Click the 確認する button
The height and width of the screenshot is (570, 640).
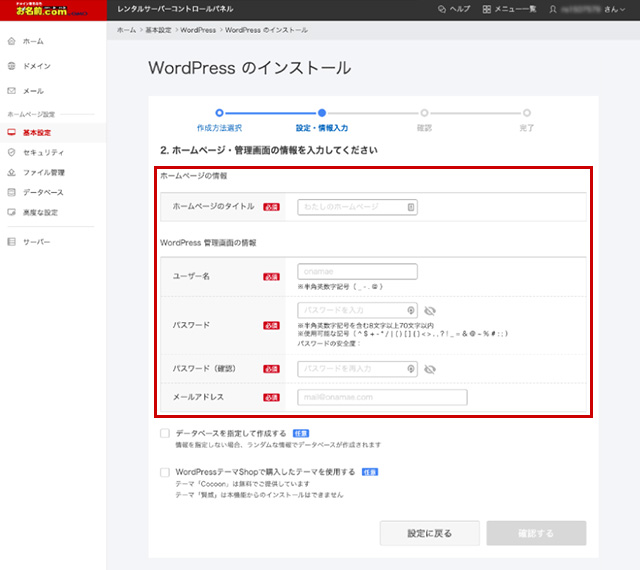point(536,533)
